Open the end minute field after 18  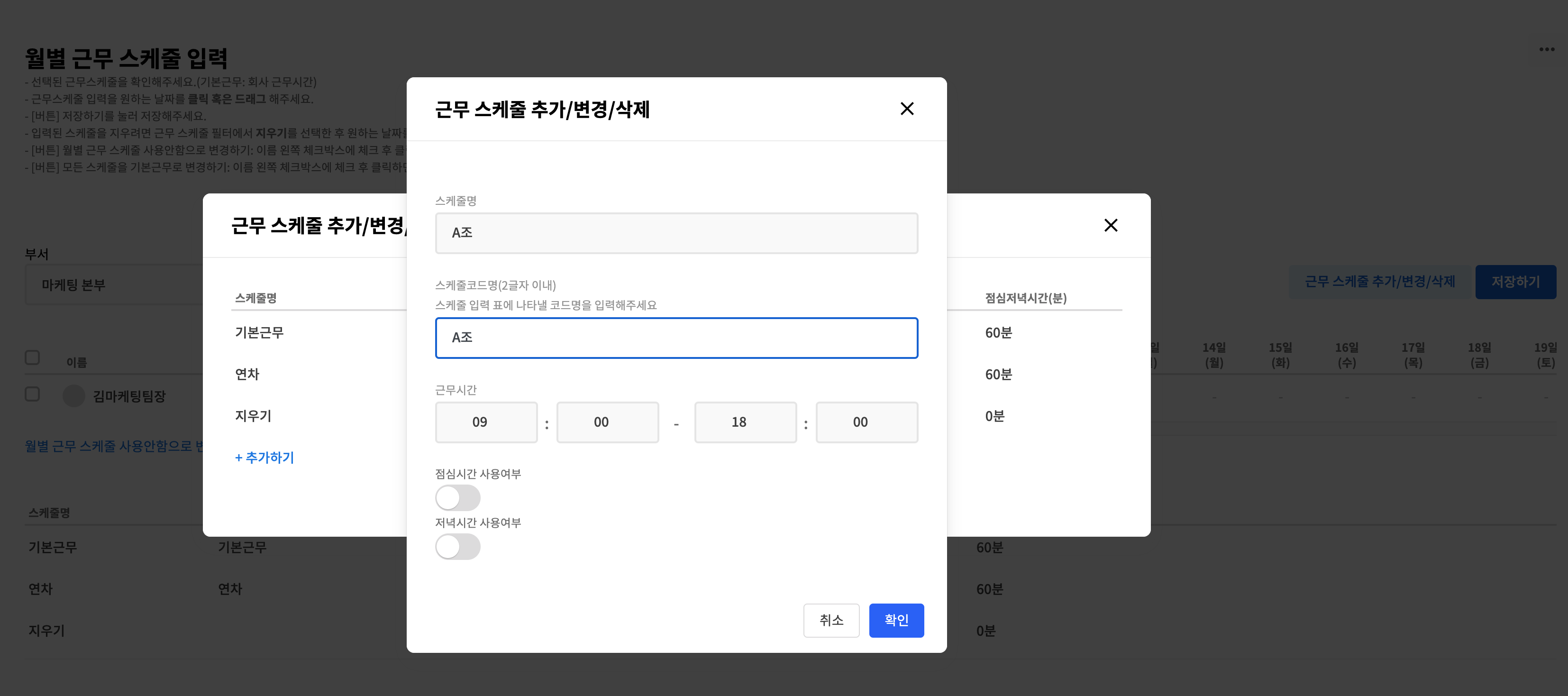pyautogui.click(x=867, y=422)
